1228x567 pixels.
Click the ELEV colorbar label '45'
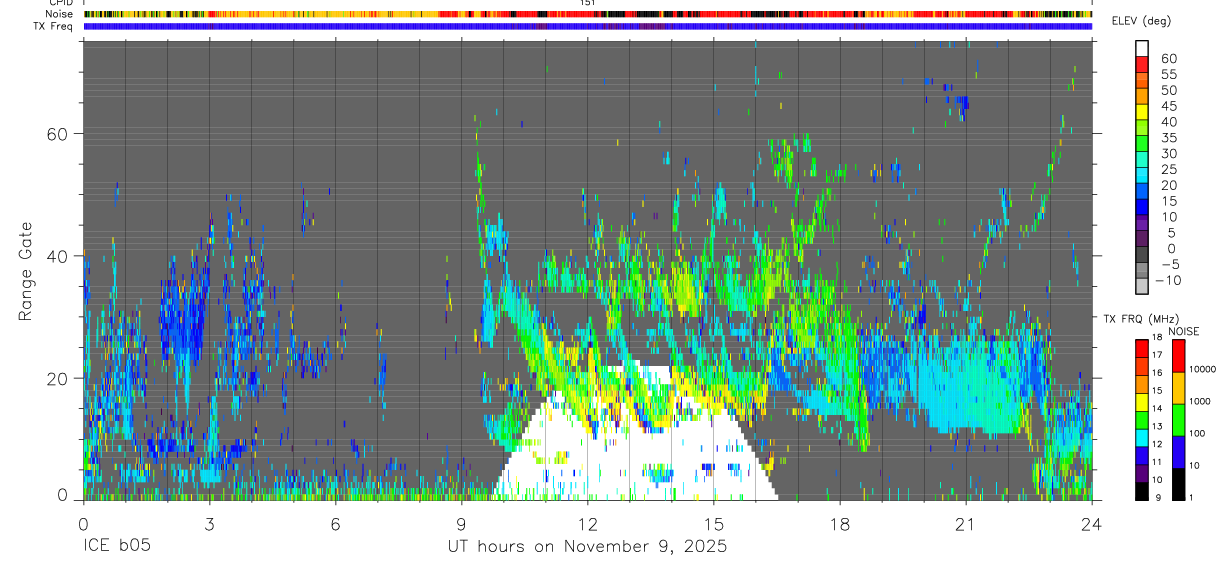[1168, 106]
